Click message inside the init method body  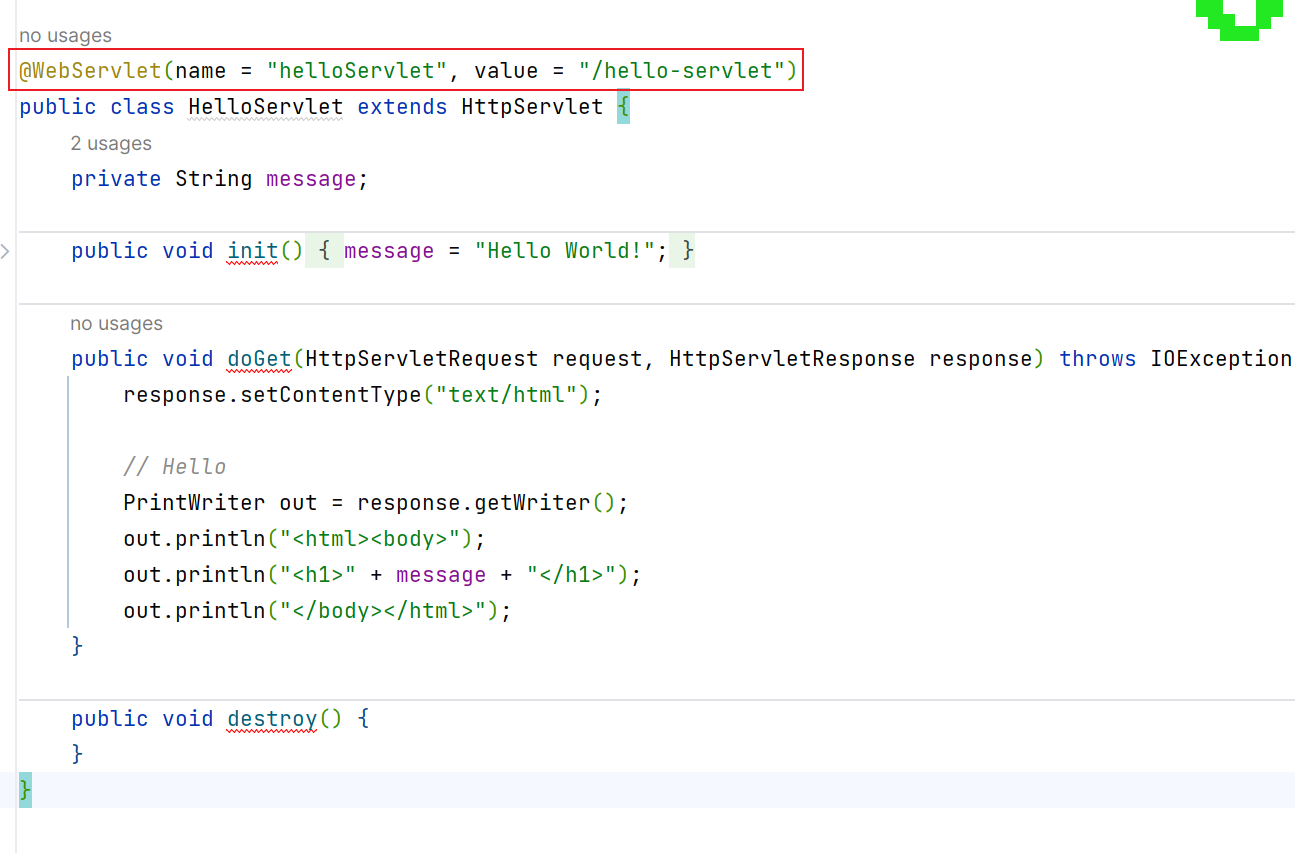click(389, 251)
